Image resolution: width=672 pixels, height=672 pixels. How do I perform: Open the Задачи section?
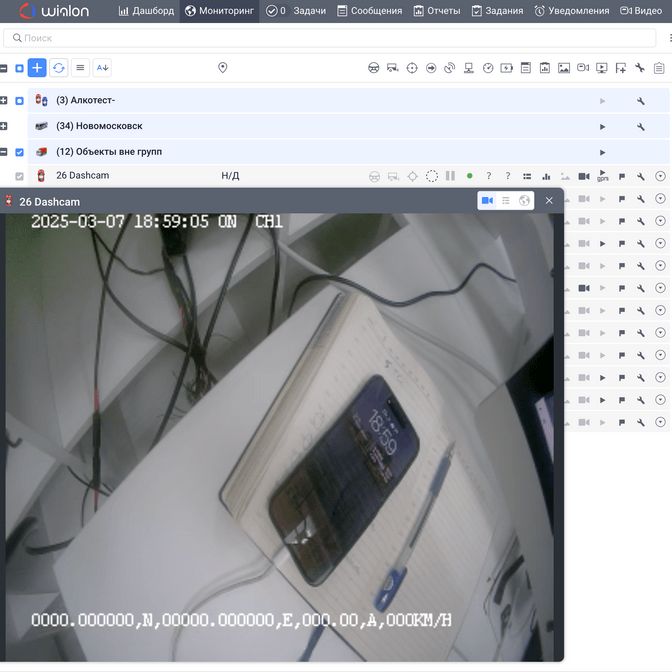click(296, 11)
